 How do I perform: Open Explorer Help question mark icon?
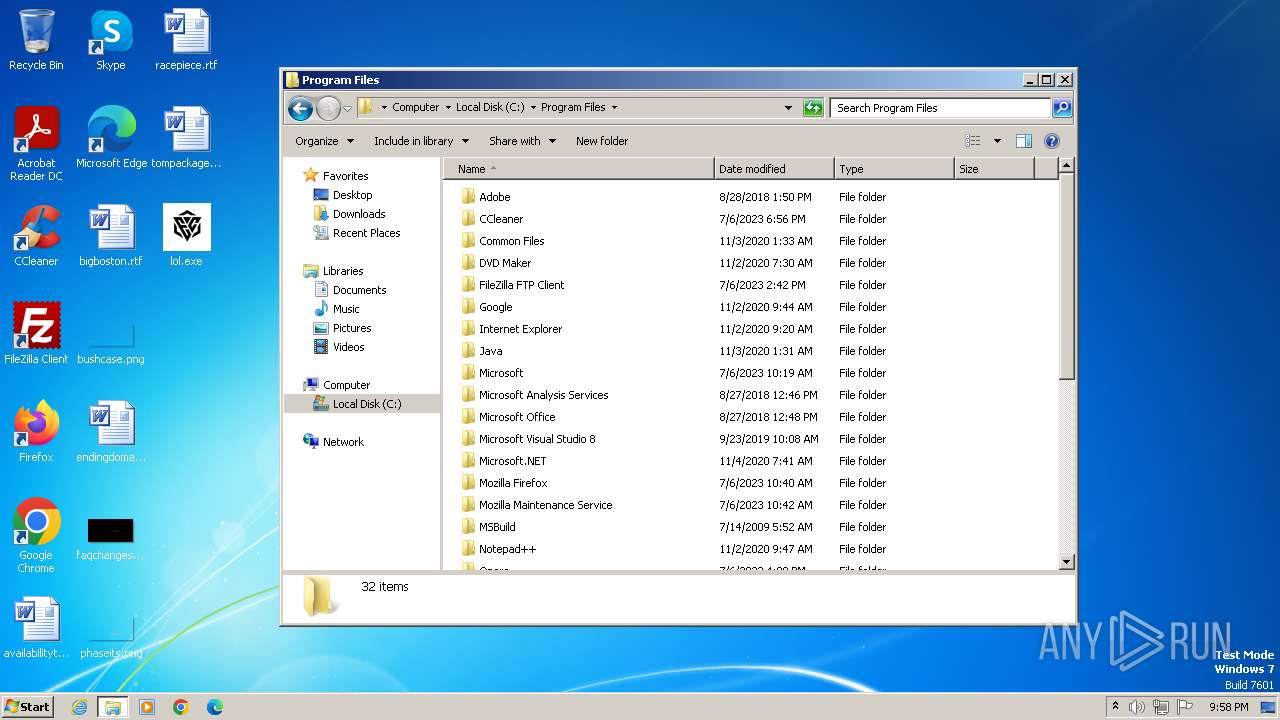[x=1051, y=141]
